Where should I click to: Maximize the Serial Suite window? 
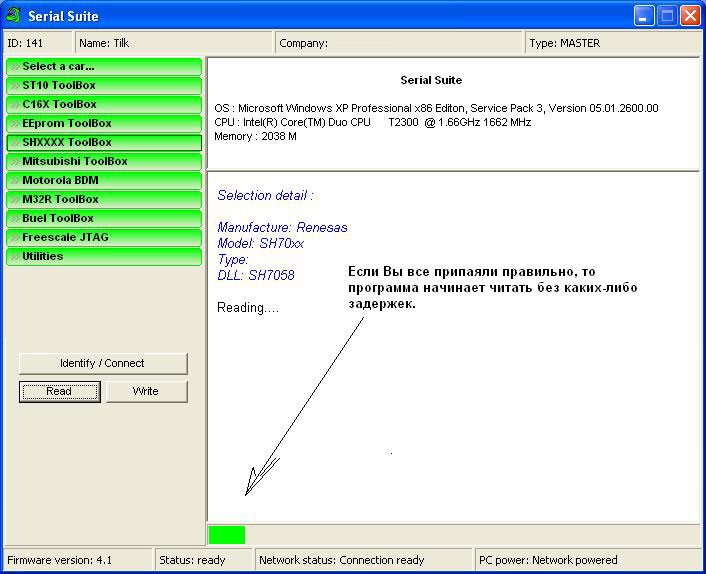(667, 16)
